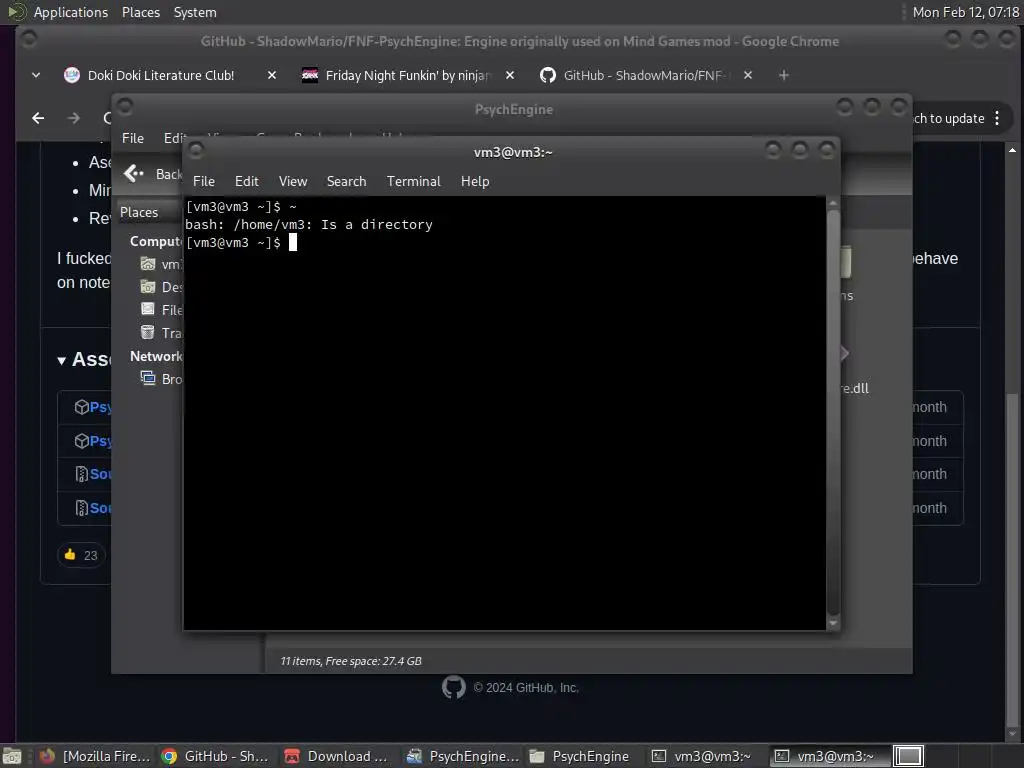Open the terminal File menu

204,182
